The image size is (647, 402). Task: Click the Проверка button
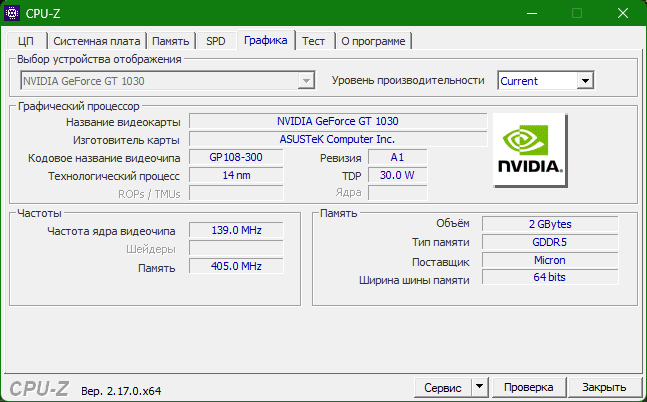528,387
